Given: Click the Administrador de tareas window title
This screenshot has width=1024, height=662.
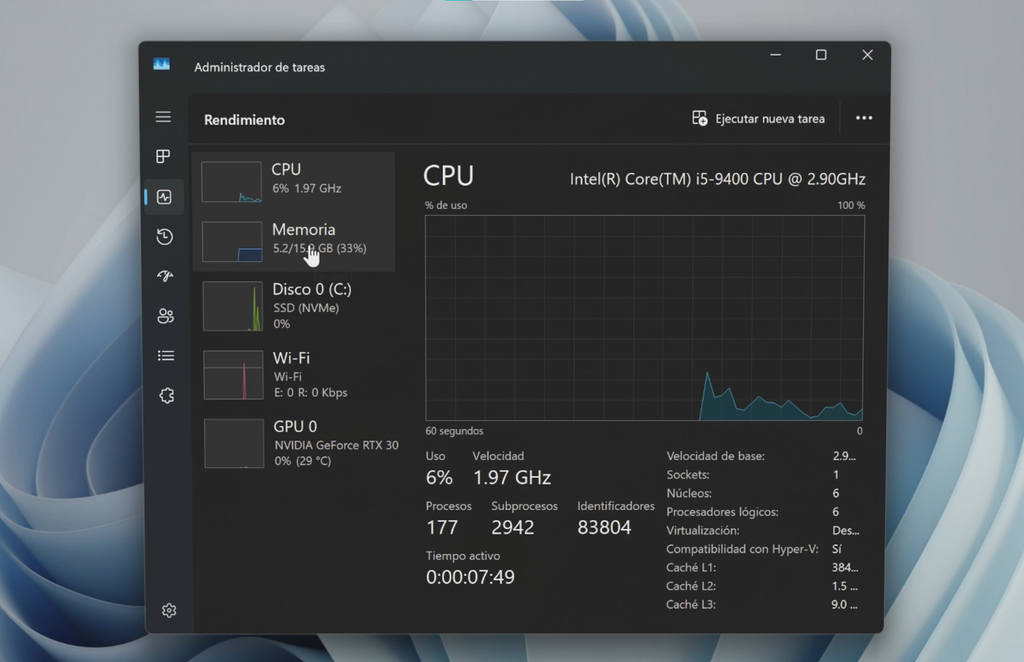Looking at the screenshot, I should coord(259,67).
